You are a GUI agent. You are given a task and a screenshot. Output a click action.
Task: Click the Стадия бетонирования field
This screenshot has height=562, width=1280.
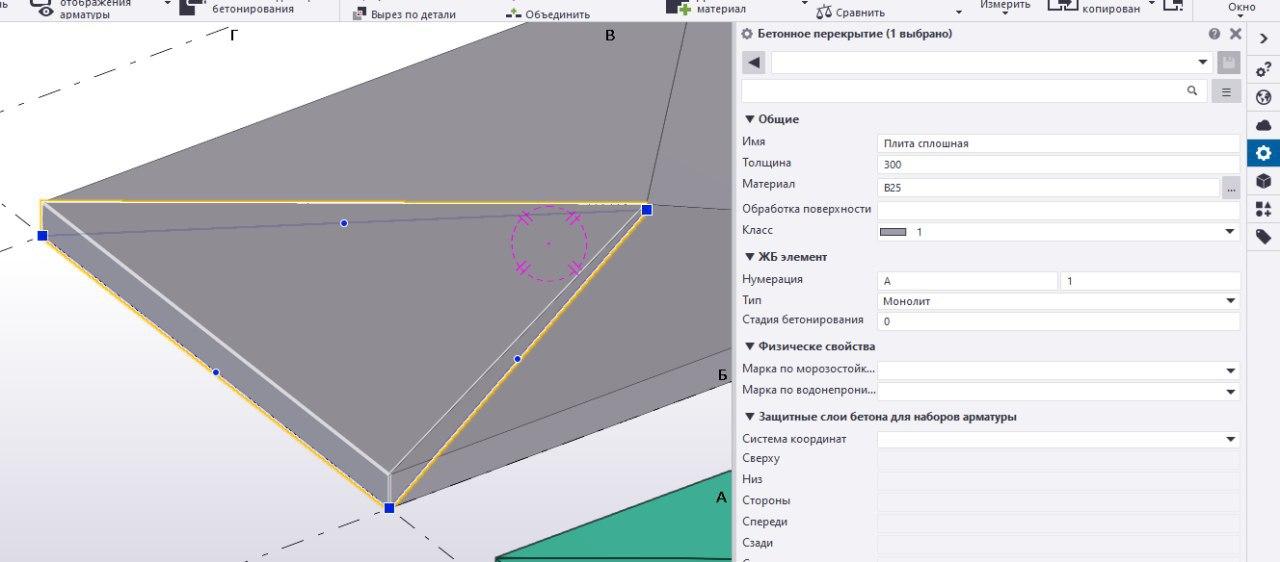click(1058, 322)
